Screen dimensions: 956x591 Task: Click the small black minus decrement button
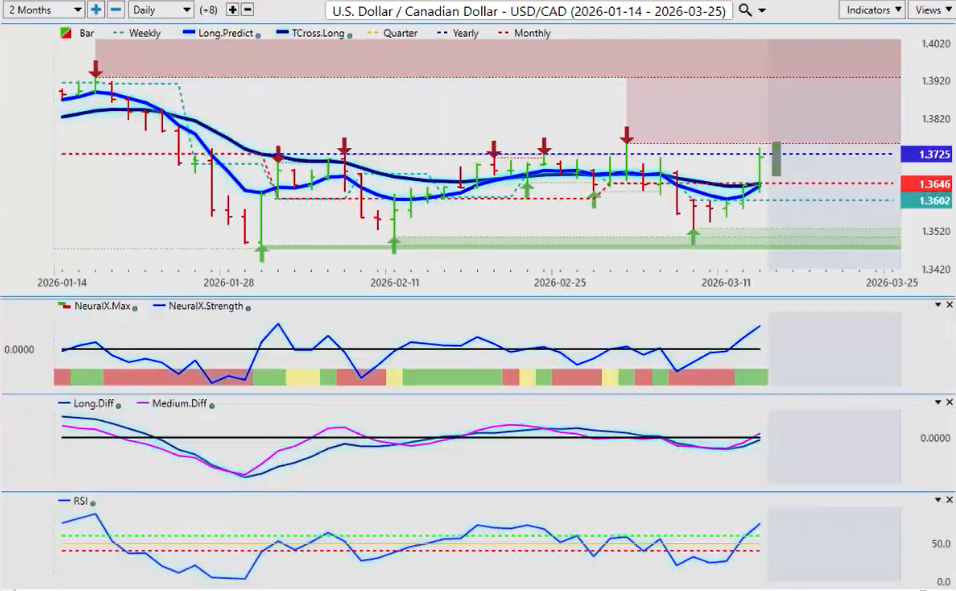click(x=248, y=9)
